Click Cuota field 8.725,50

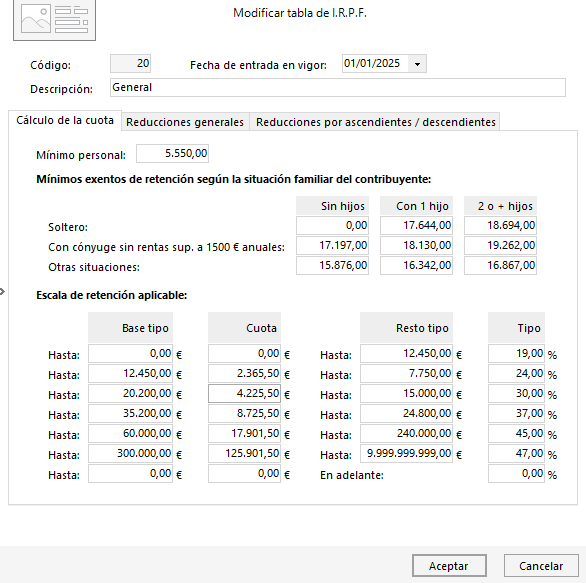tap(244, 414)
